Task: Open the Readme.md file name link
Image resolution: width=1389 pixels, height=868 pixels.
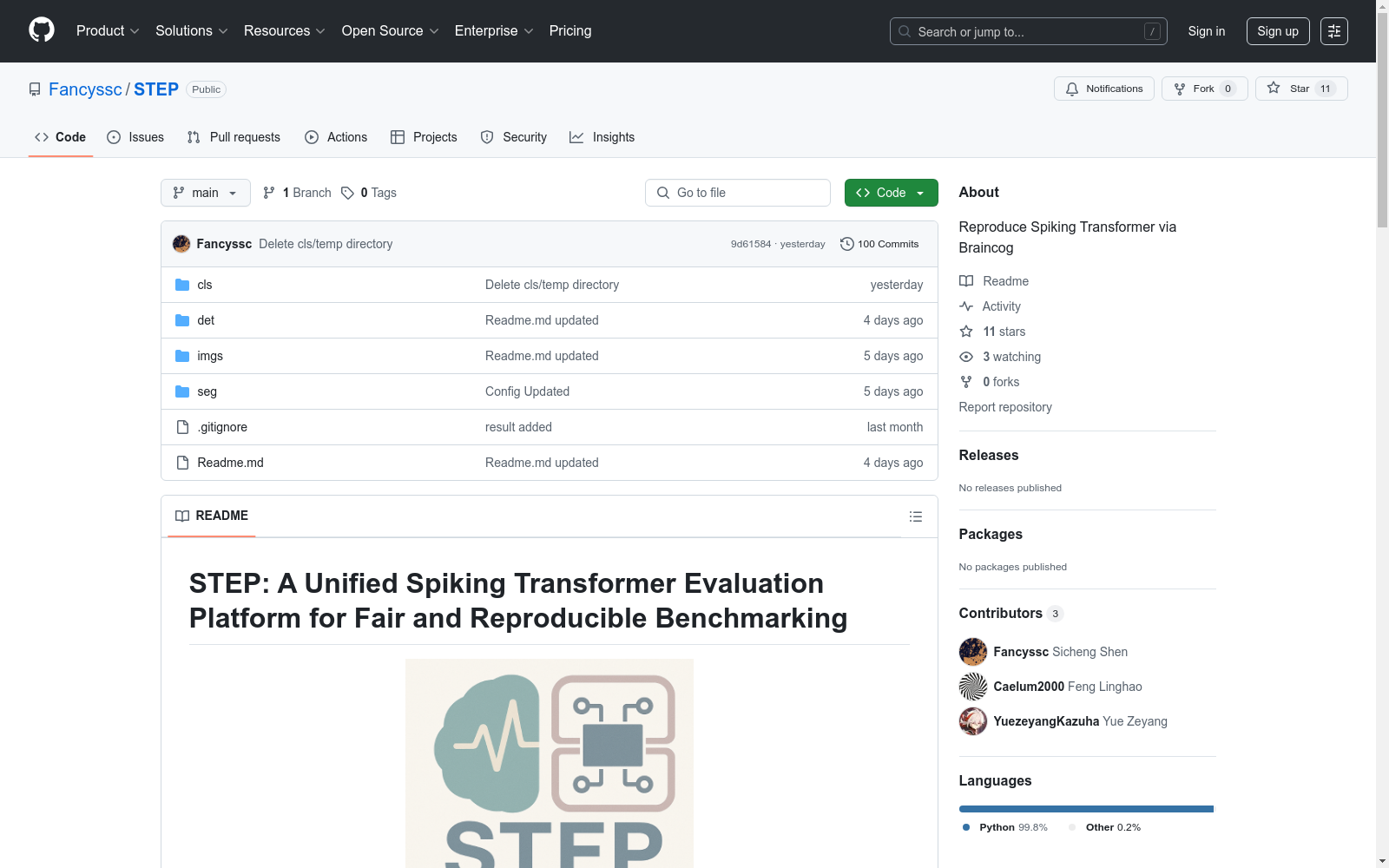Action: (230, 463)
